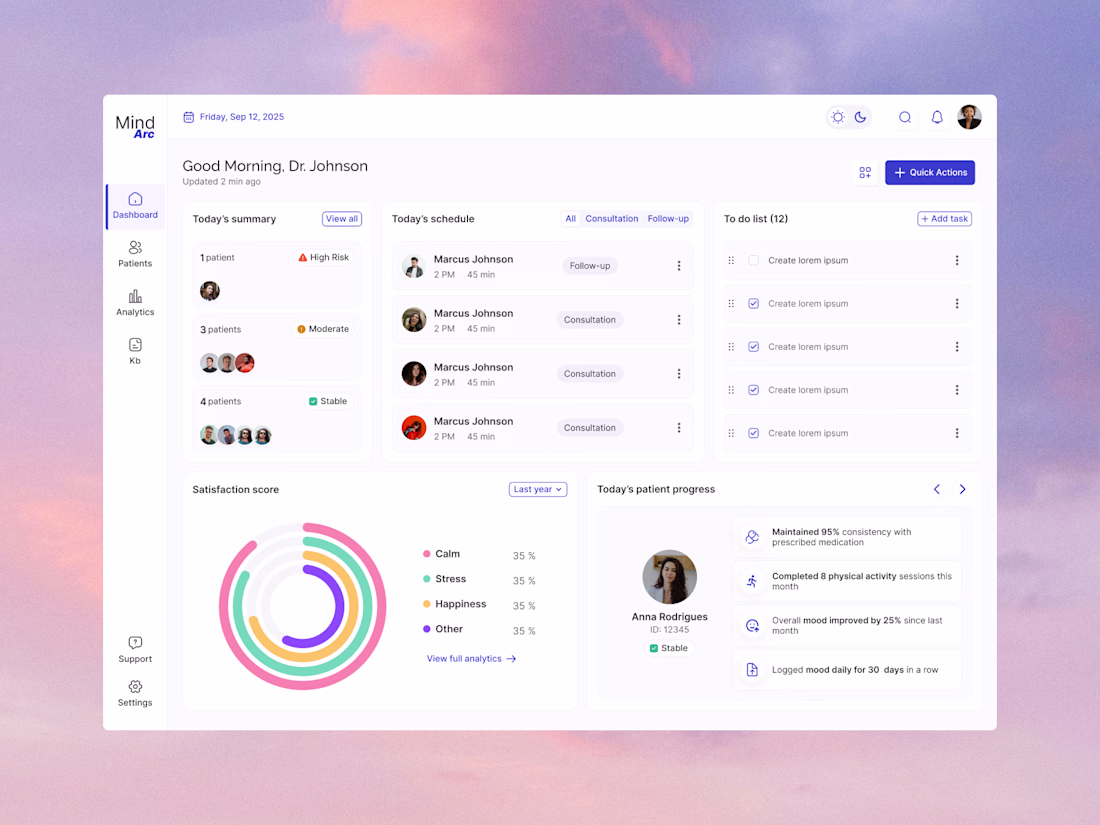1100x825 pixels.
Task: Click the text "ID: 12345"
Action: (669, 630)
